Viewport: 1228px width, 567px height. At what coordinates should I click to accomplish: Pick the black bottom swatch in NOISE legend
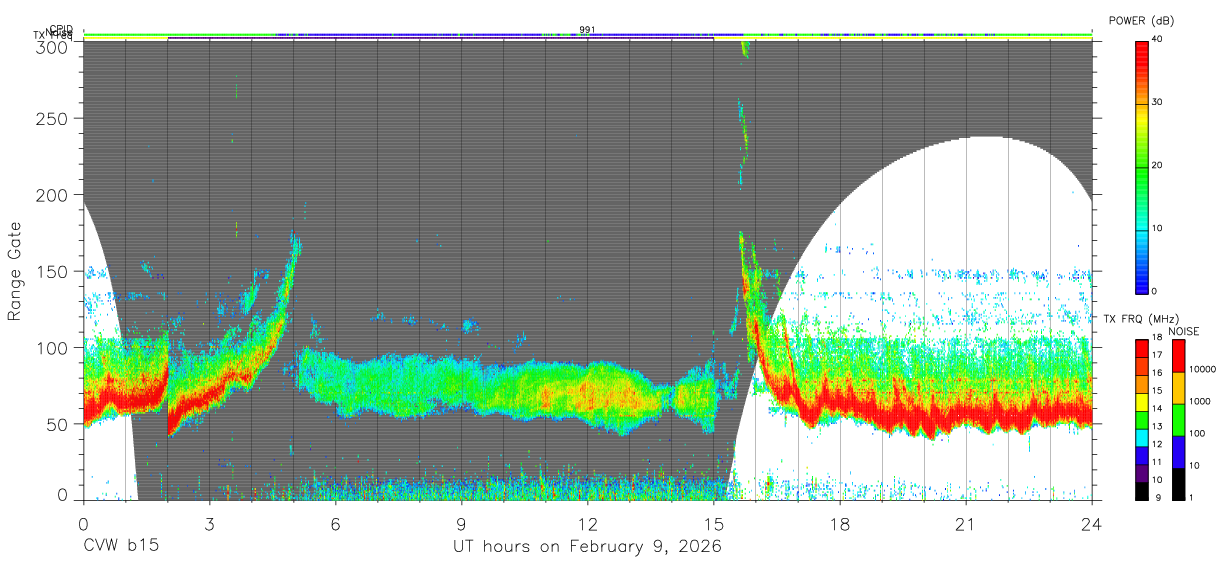point(1178,483)
